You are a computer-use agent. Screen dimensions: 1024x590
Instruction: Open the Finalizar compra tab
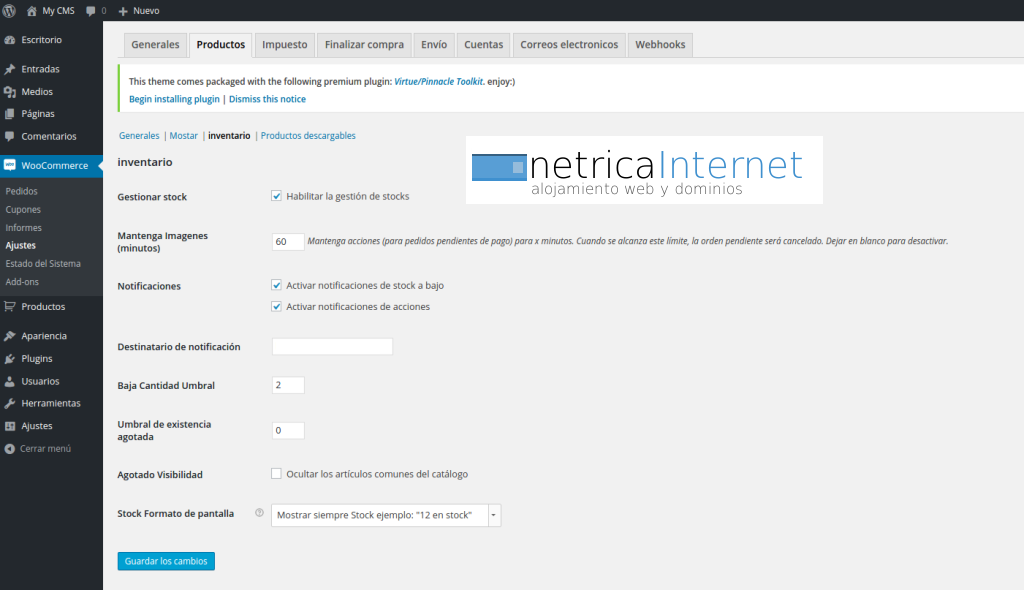(364, 44)
